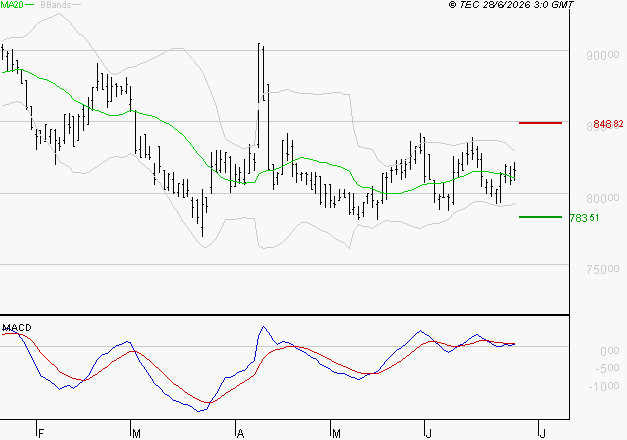
Task: Click the MACD -5.00 axis label
Action: (607, 368)
